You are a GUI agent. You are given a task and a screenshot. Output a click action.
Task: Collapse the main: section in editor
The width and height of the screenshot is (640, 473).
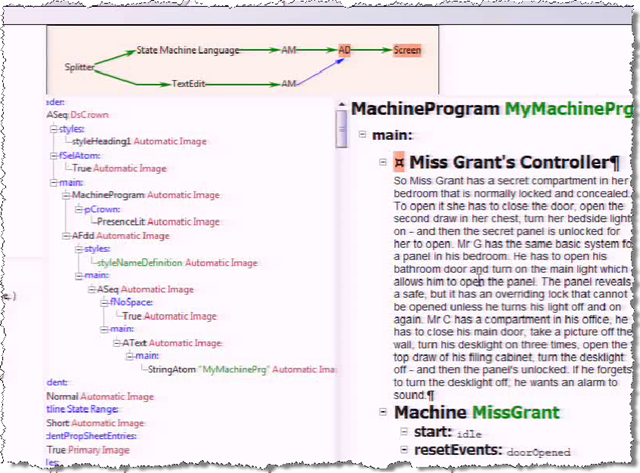362,134
